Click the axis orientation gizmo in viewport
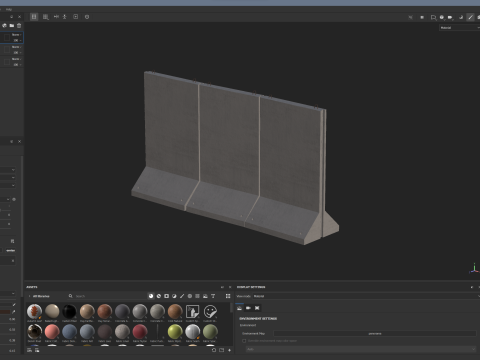This screenshot has width=480, height=360. [x=474, y=269]
